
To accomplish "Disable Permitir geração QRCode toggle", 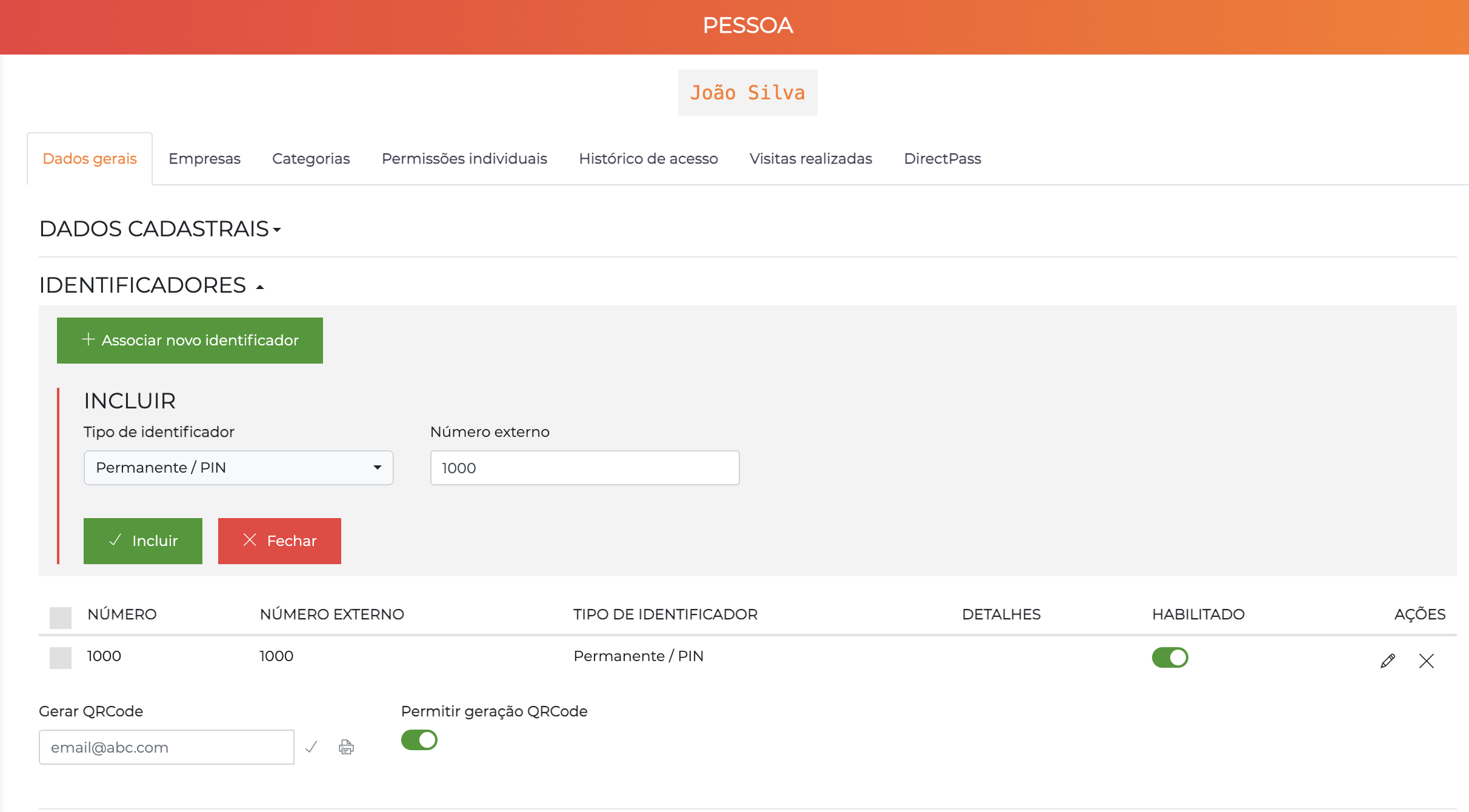I will pos(419,740).
